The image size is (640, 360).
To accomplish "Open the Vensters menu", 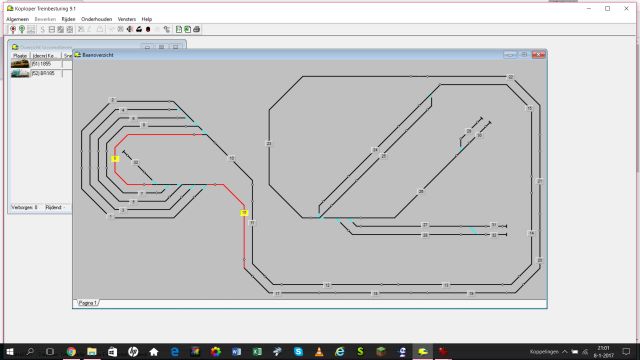I will 127,19.
